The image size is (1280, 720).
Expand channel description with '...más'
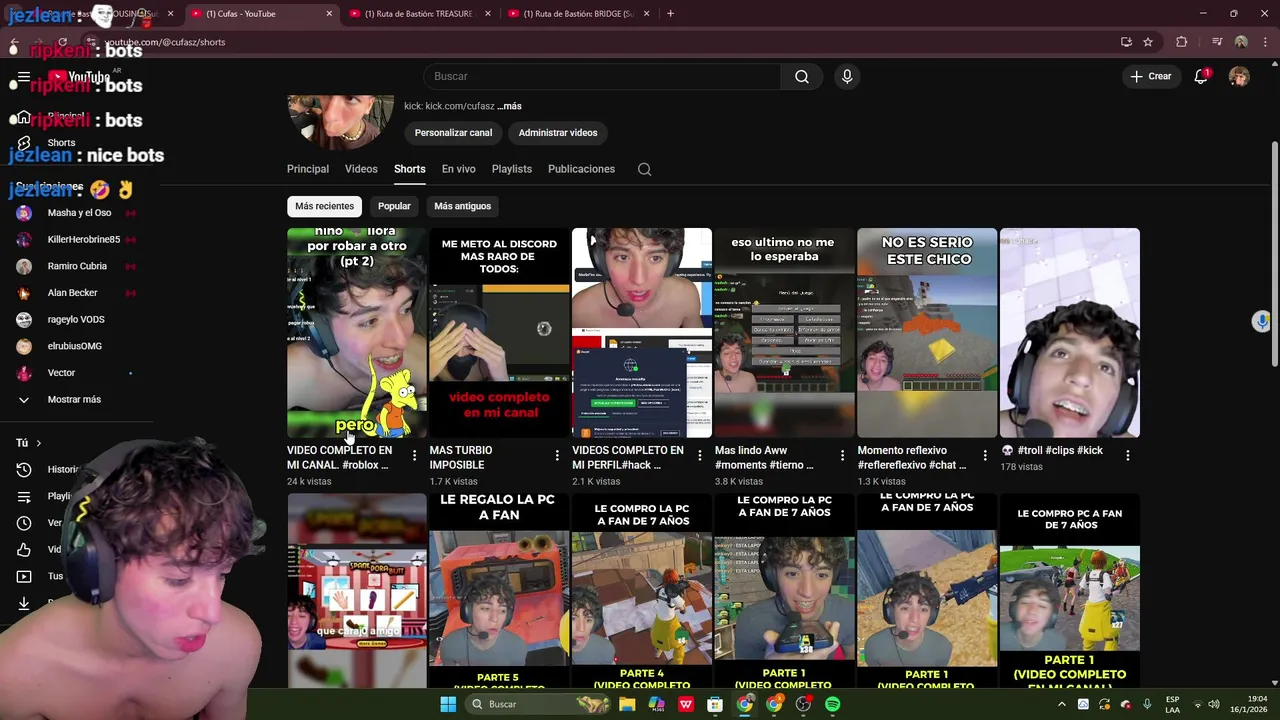(x=510, y=106)
